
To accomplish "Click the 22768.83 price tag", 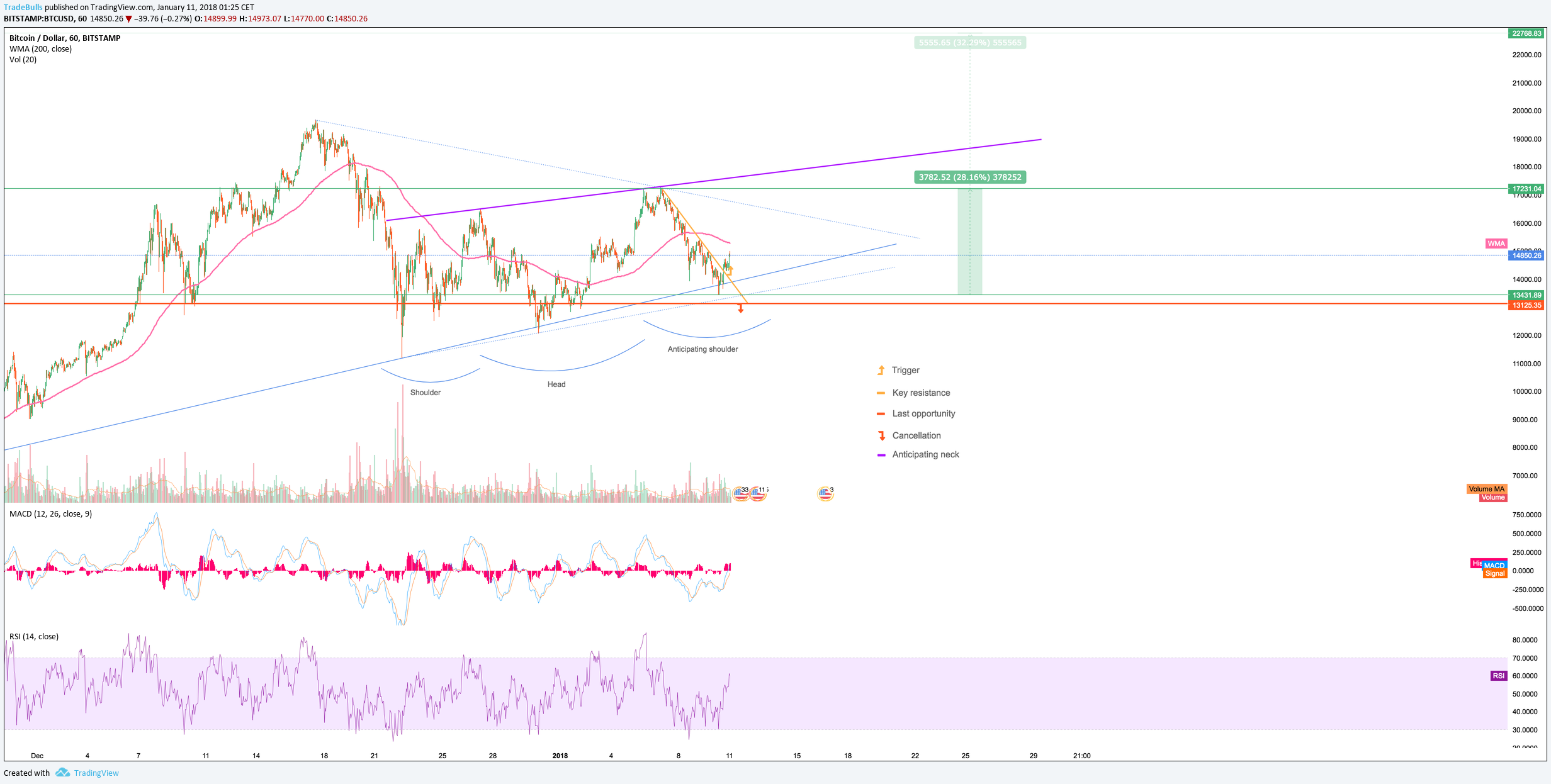I will [x=1526, y=33].
